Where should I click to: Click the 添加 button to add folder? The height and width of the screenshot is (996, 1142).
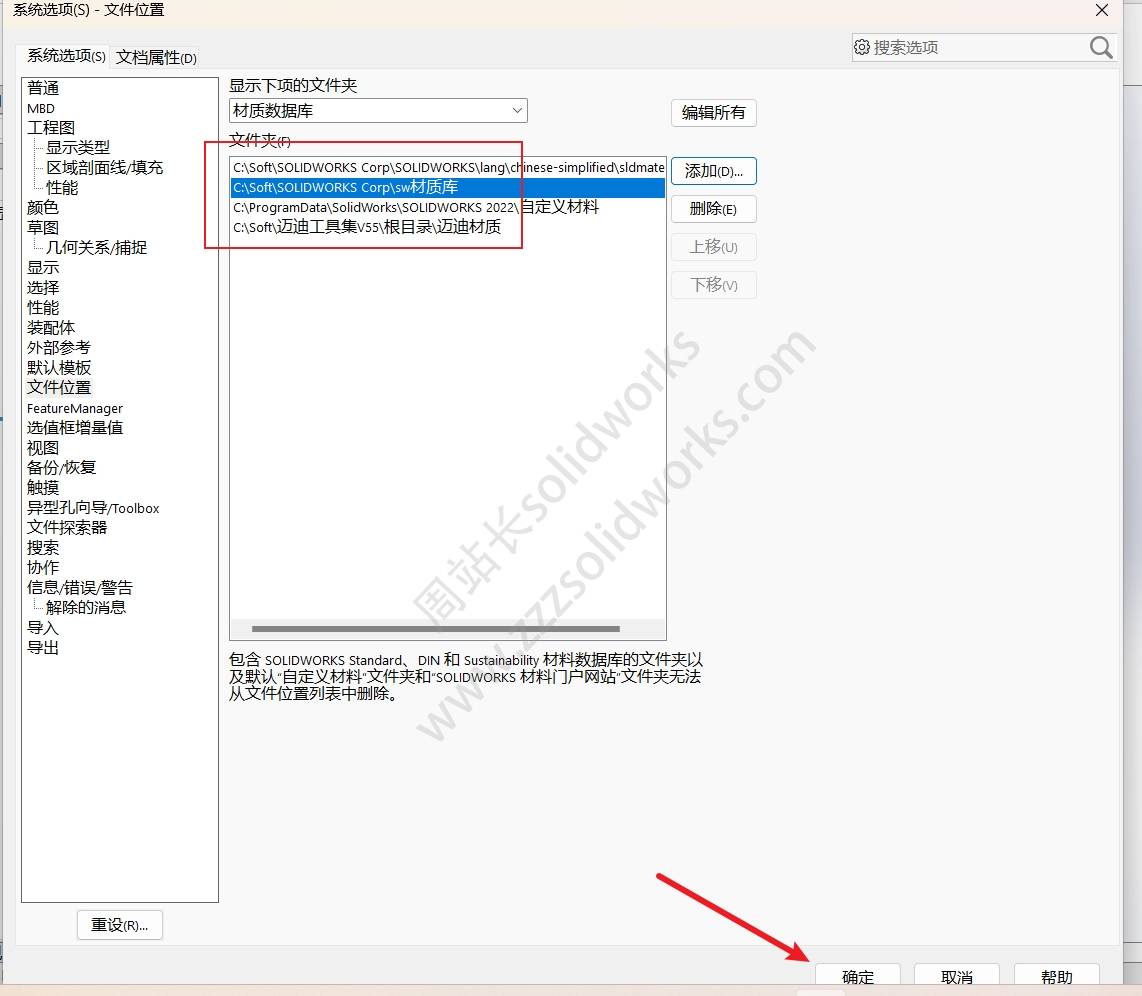pyautogui.click(x=713, y=171)
